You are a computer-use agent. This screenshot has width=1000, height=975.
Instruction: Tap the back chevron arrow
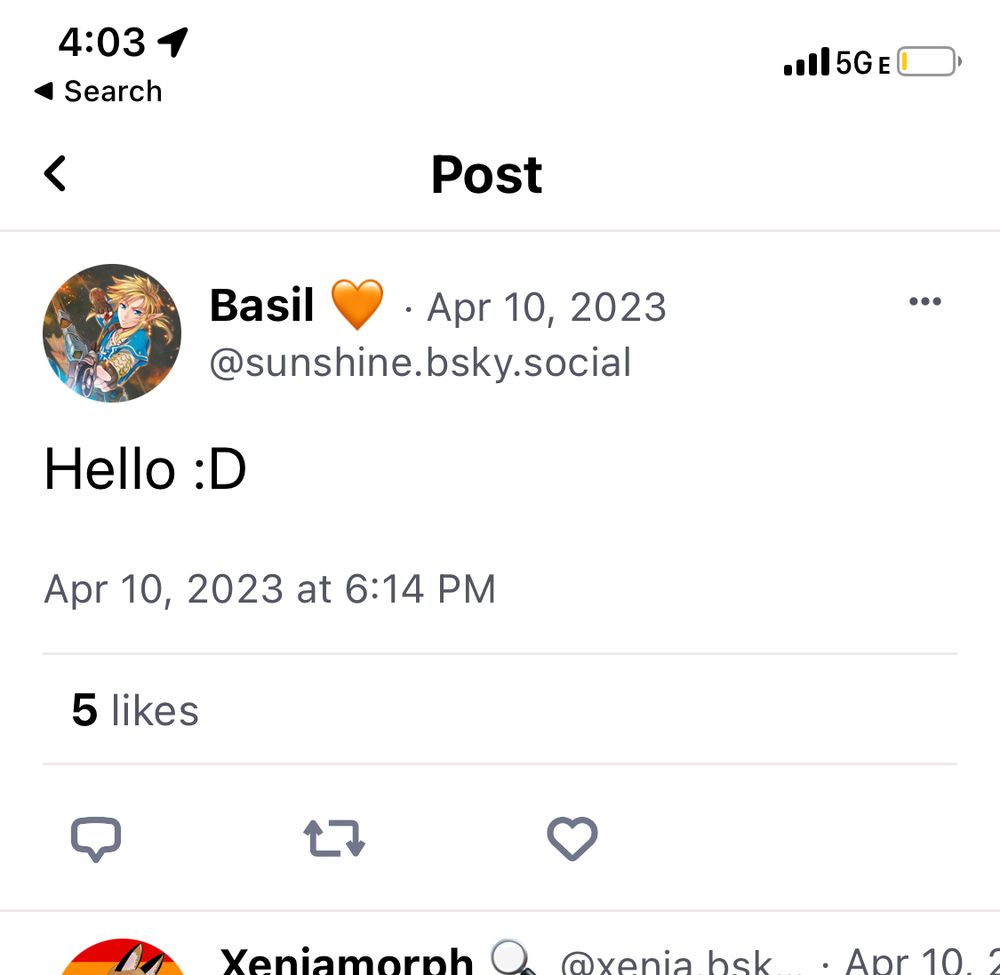(55, 174)
